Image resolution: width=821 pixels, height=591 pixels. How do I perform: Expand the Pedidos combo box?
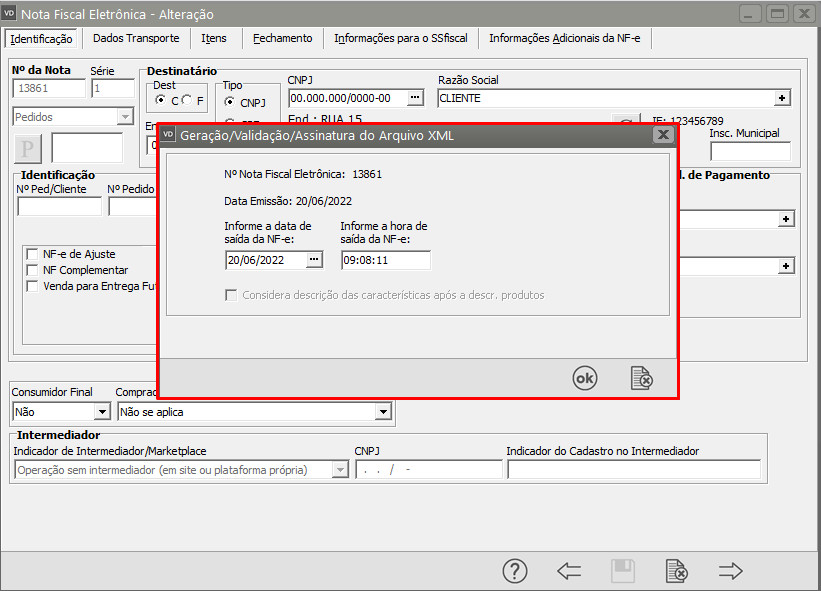pos(125,117)
